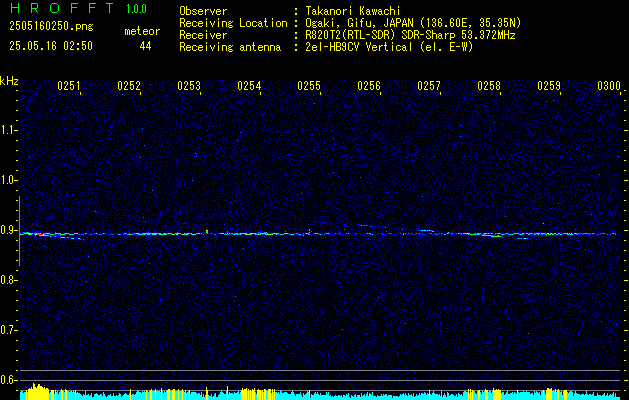Click the 0253 time marker
Screen dimensions: 629x400
click(x=189, y=86)
